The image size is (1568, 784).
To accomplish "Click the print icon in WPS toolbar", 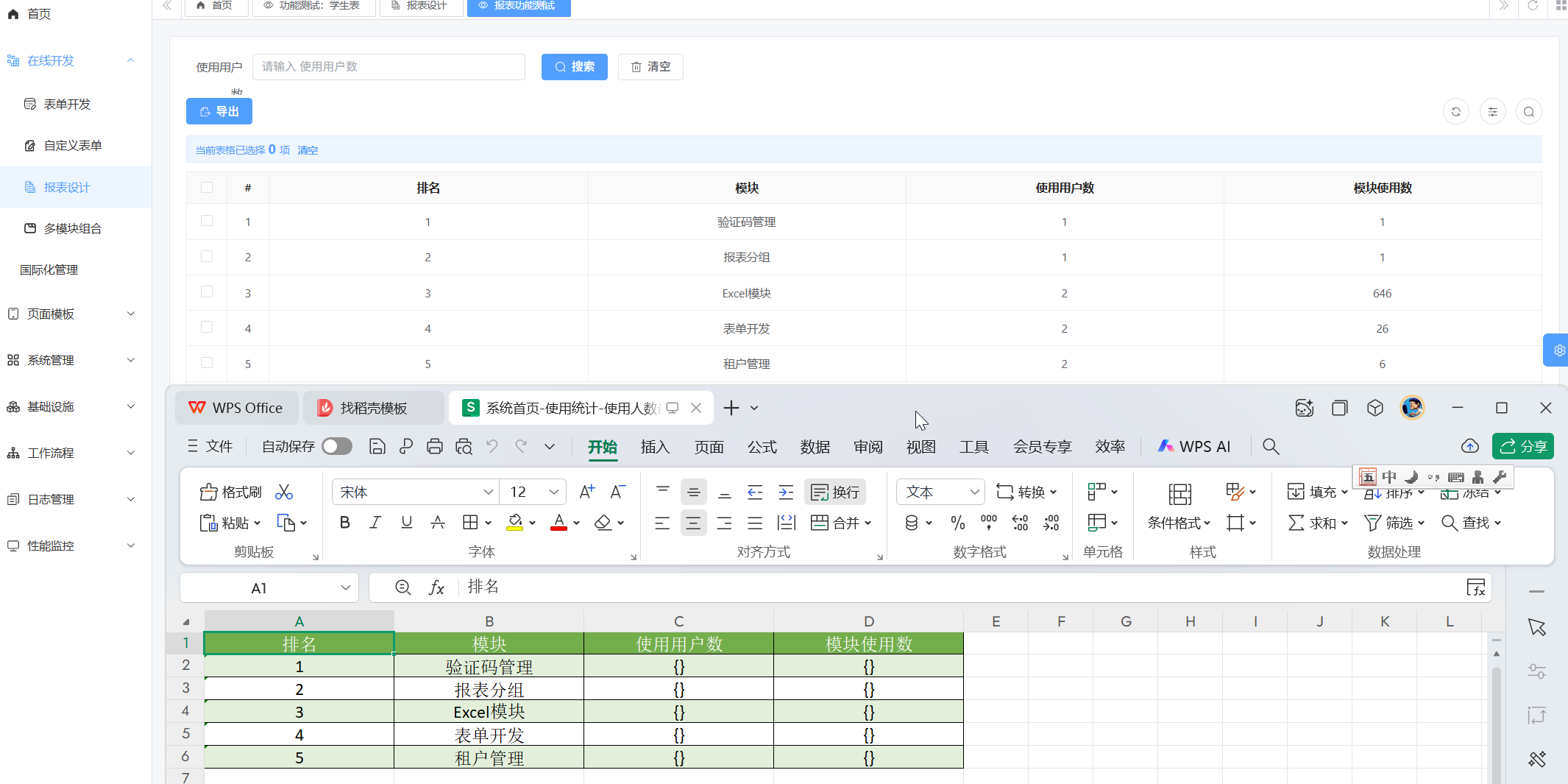I will 435,447.
